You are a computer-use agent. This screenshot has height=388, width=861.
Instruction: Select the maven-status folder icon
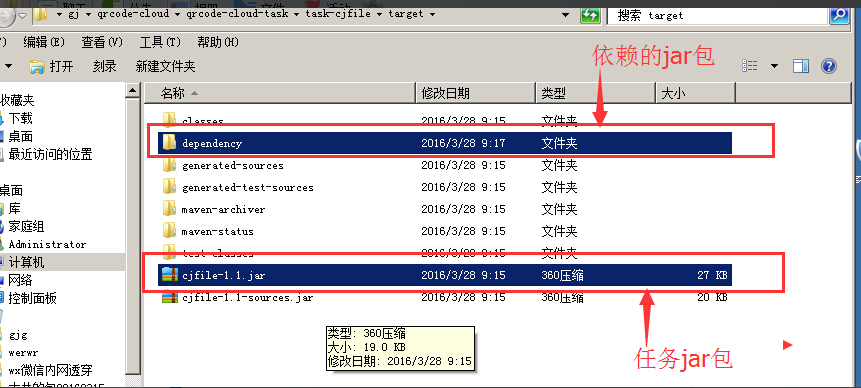(x=170, y=230)
